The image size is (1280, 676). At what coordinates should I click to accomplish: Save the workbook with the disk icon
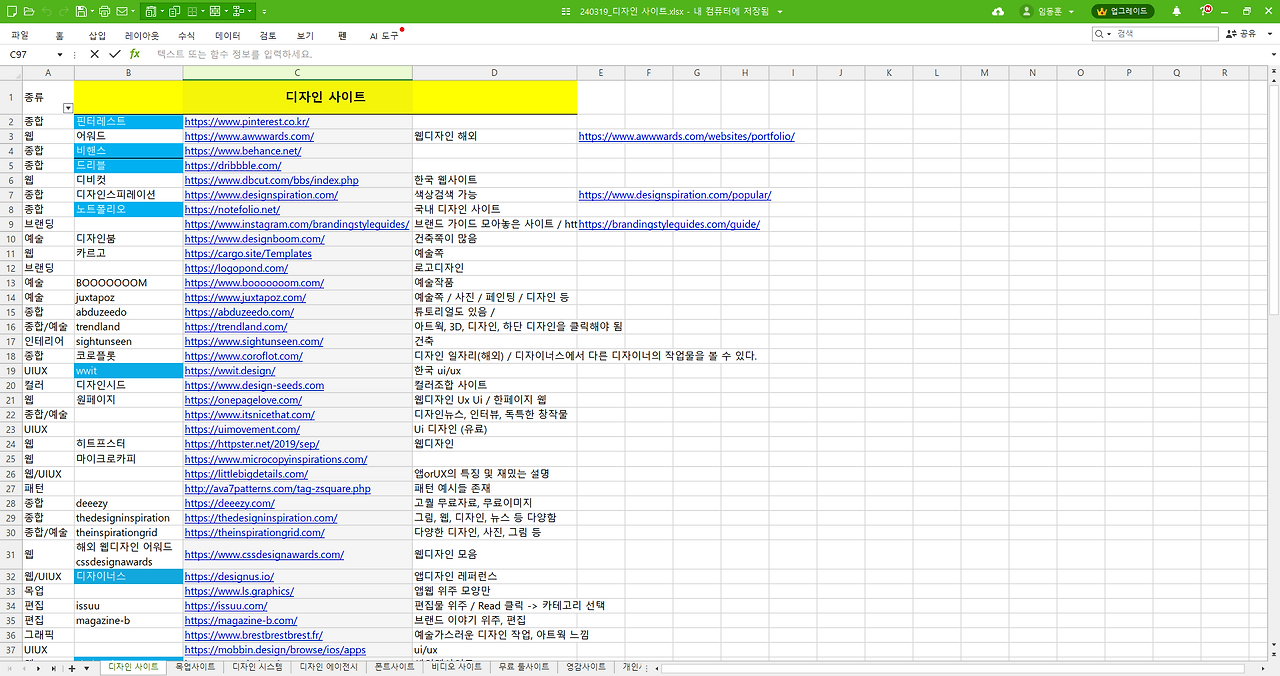pyautogui.click(x=83, y=11)
